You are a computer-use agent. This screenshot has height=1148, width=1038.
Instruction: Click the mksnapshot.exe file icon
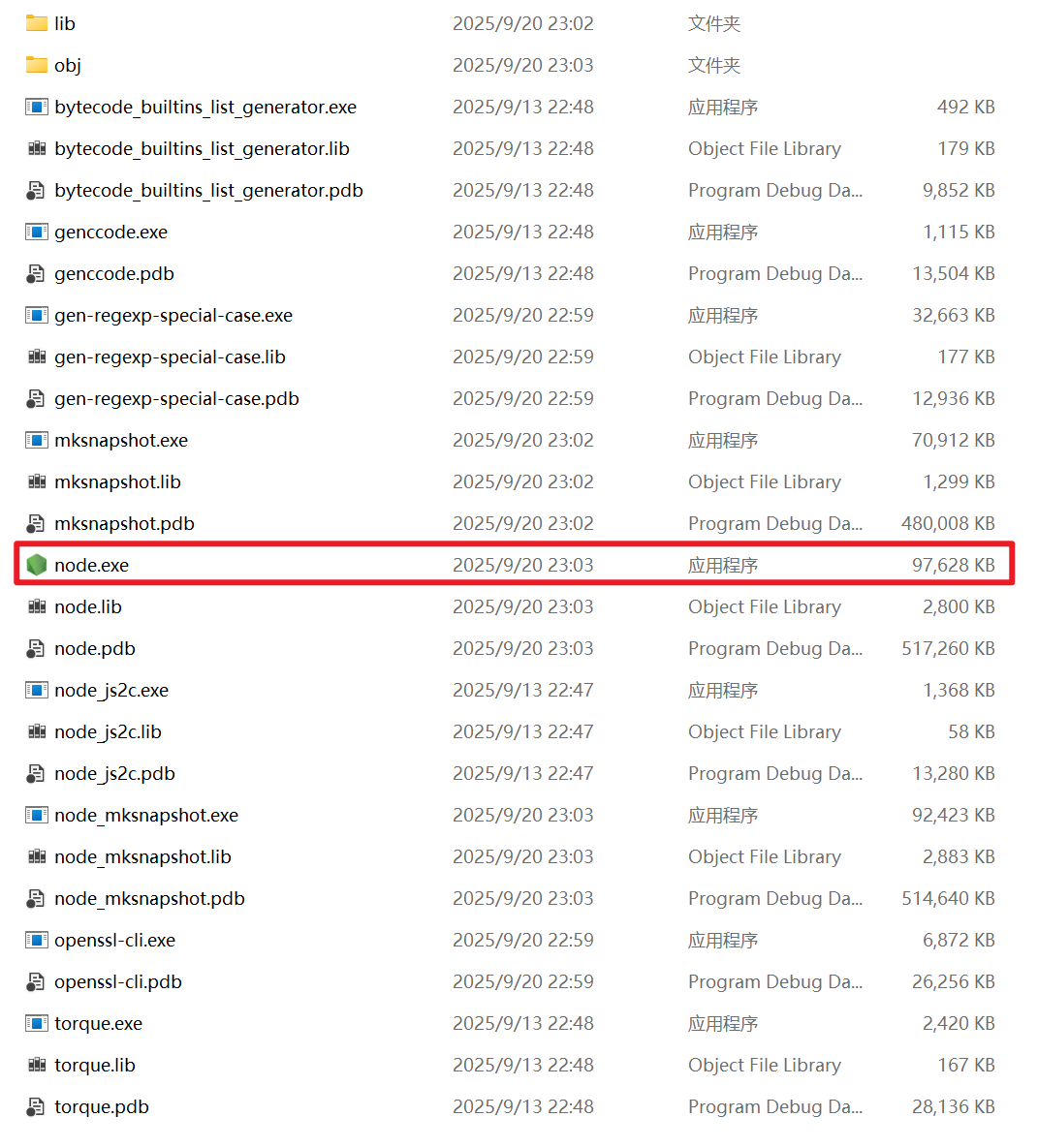click(x=37, y=440)
